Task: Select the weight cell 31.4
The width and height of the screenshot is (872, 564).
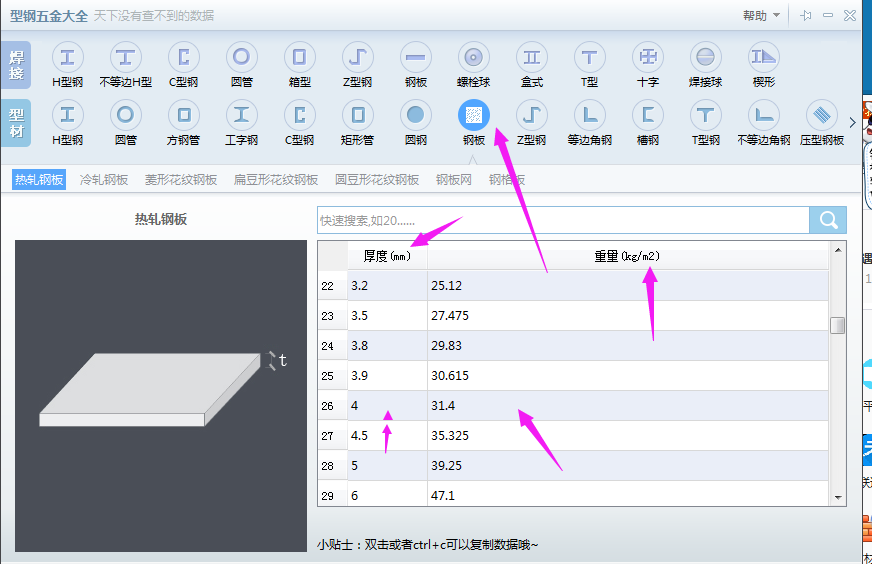Action: coord(628,406)
